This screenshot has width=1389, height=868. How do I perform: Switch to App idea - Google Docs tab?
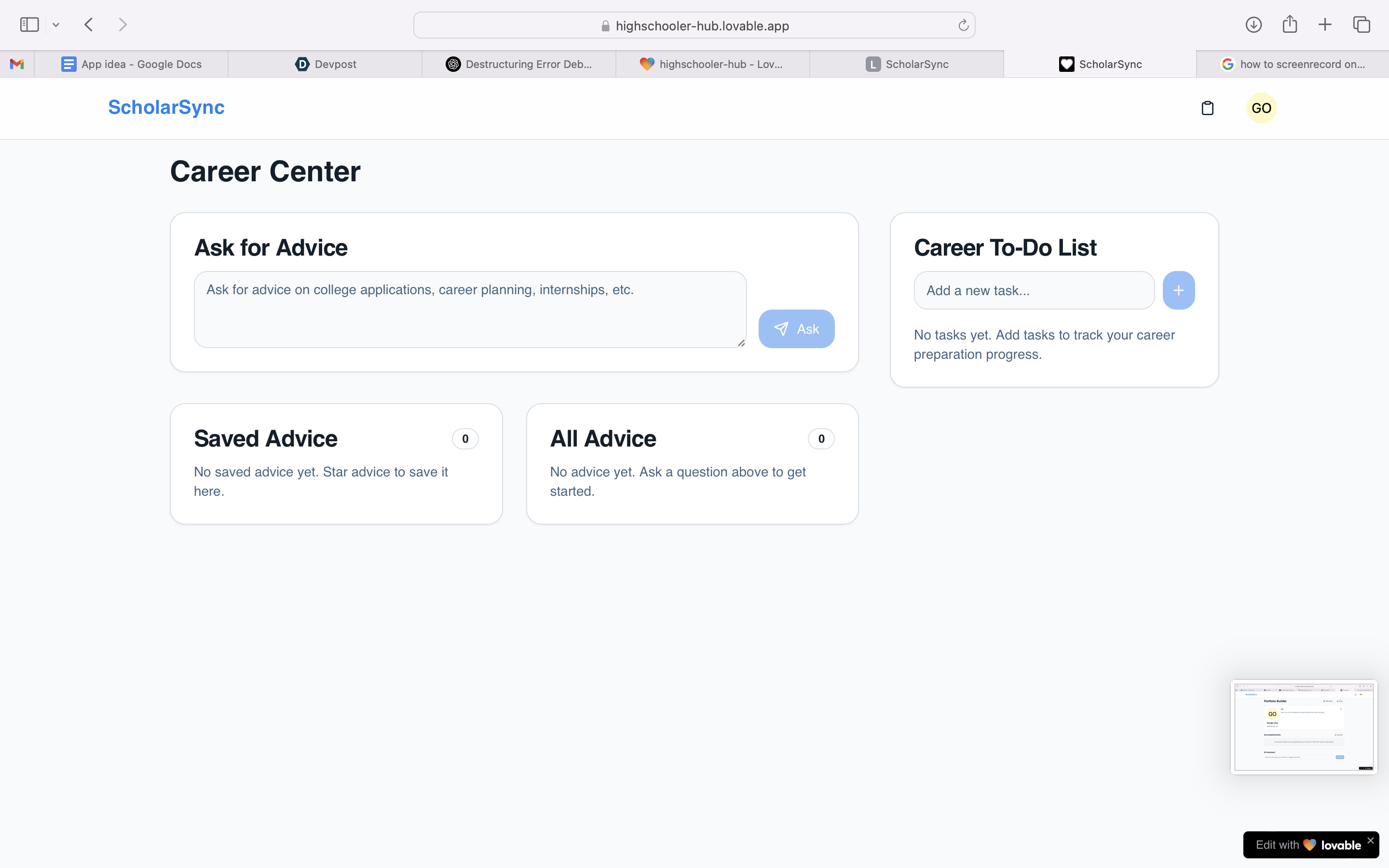click(x=132, y=64)
